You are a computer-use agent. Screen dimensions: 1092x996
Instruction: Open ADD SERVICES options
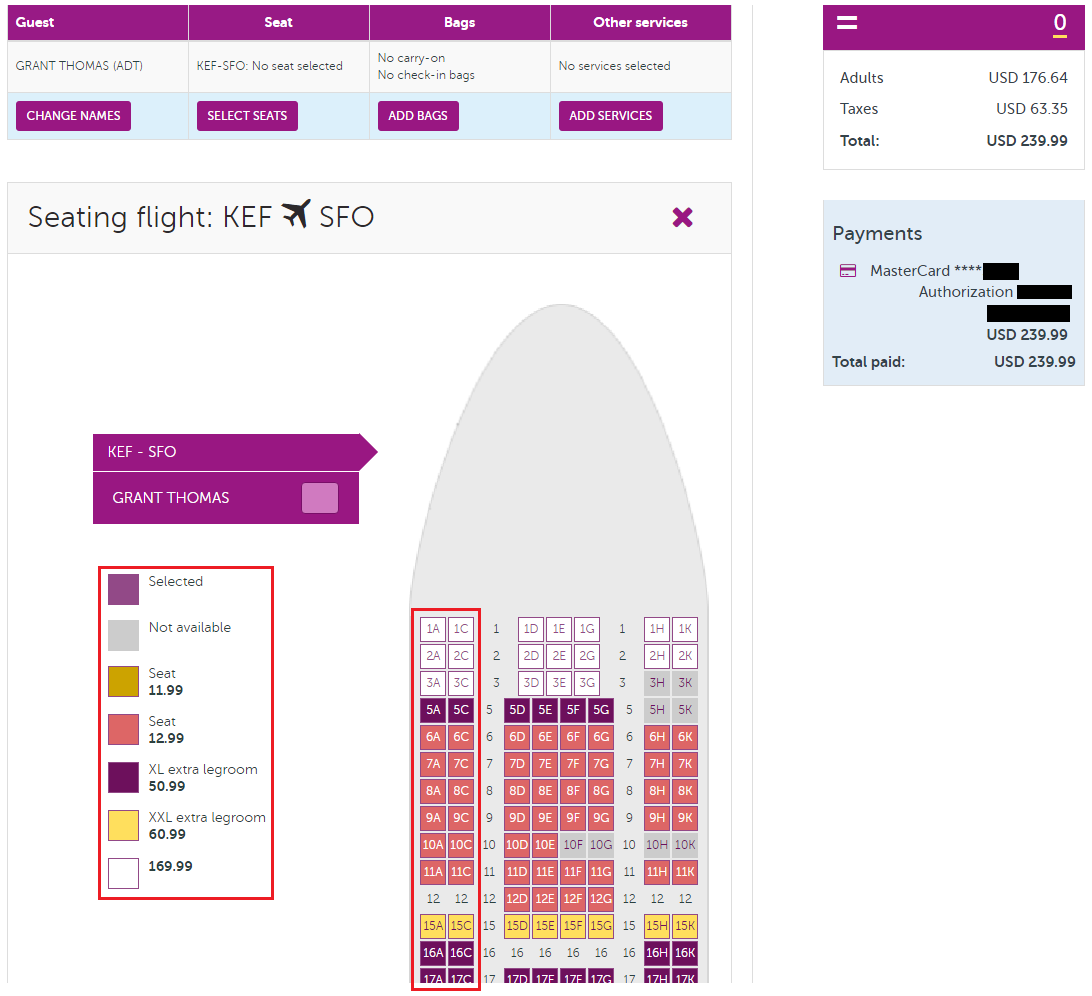click(610, 116)
